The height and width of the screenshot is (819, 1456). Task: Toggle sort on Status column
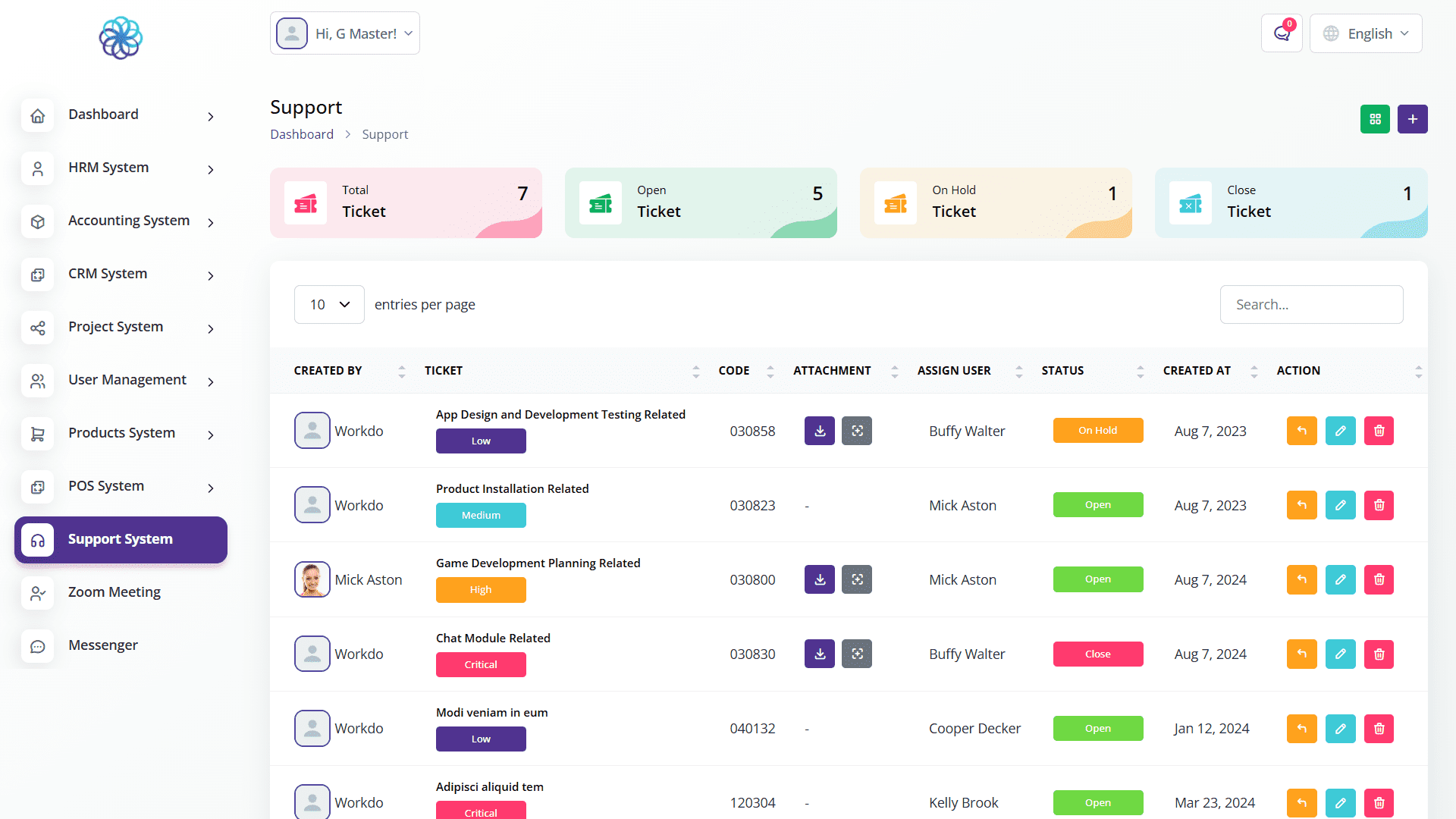click(x=1140, y=371)
